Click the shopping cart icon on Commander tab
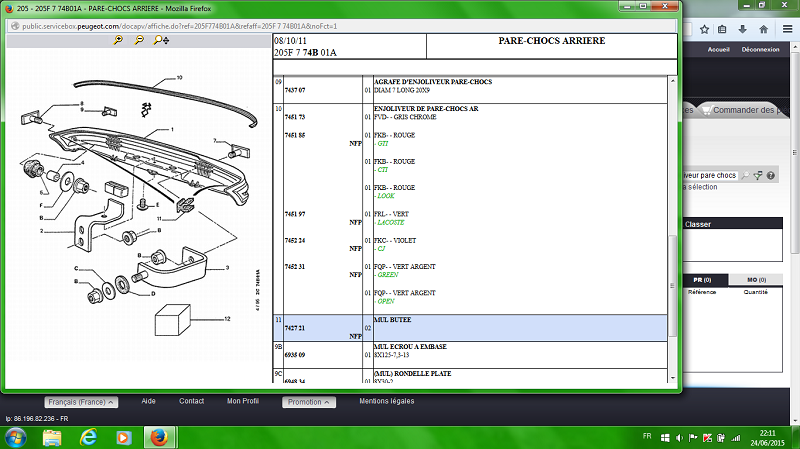The height and width of the screenshot is (449, 800). (706, 110)
